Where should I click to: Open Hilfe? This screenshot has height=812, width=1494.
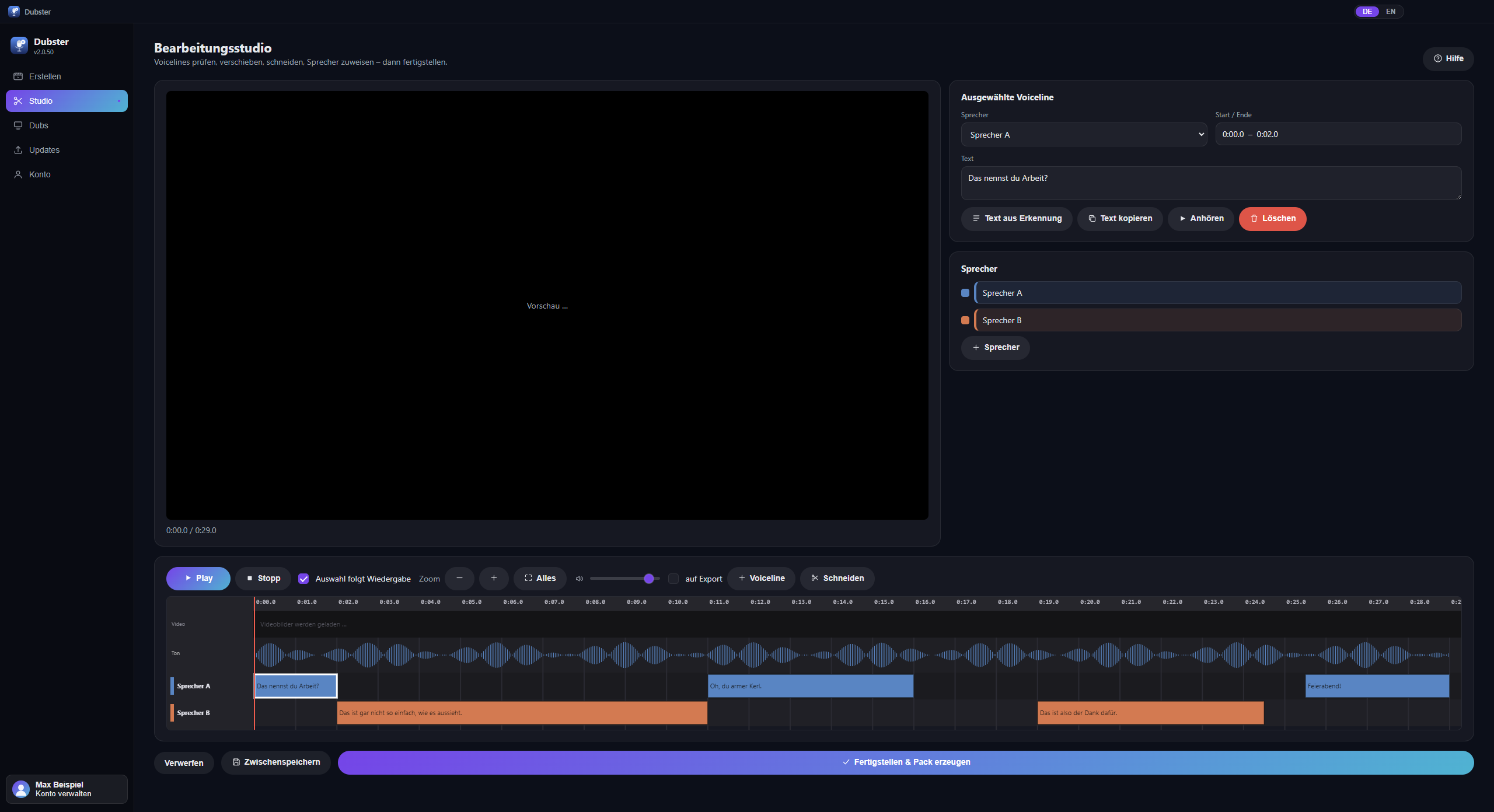[1448, 59]
